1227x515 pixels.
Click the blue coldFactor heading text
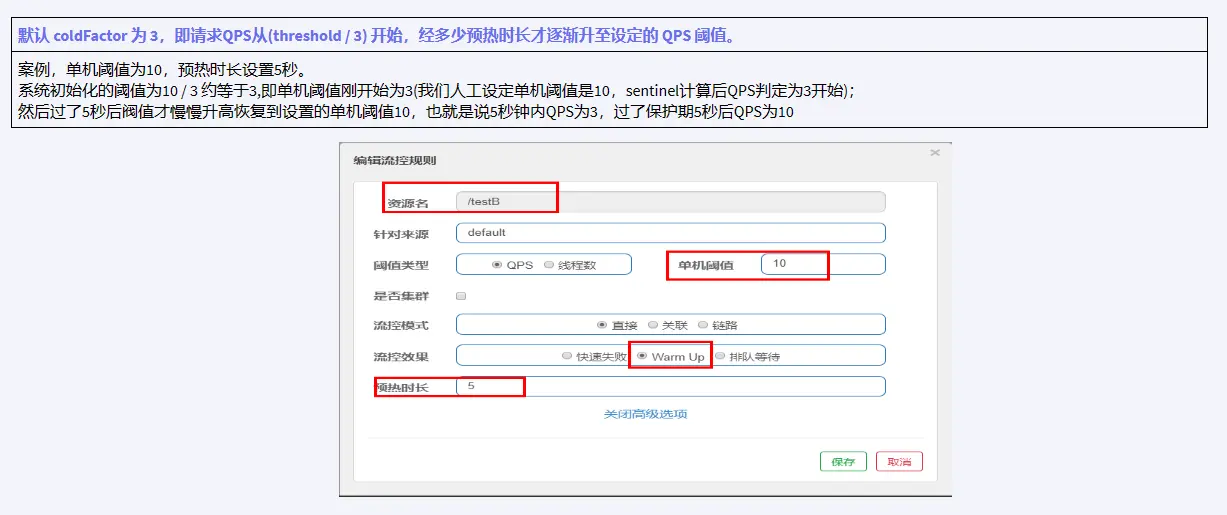point(378,36)
